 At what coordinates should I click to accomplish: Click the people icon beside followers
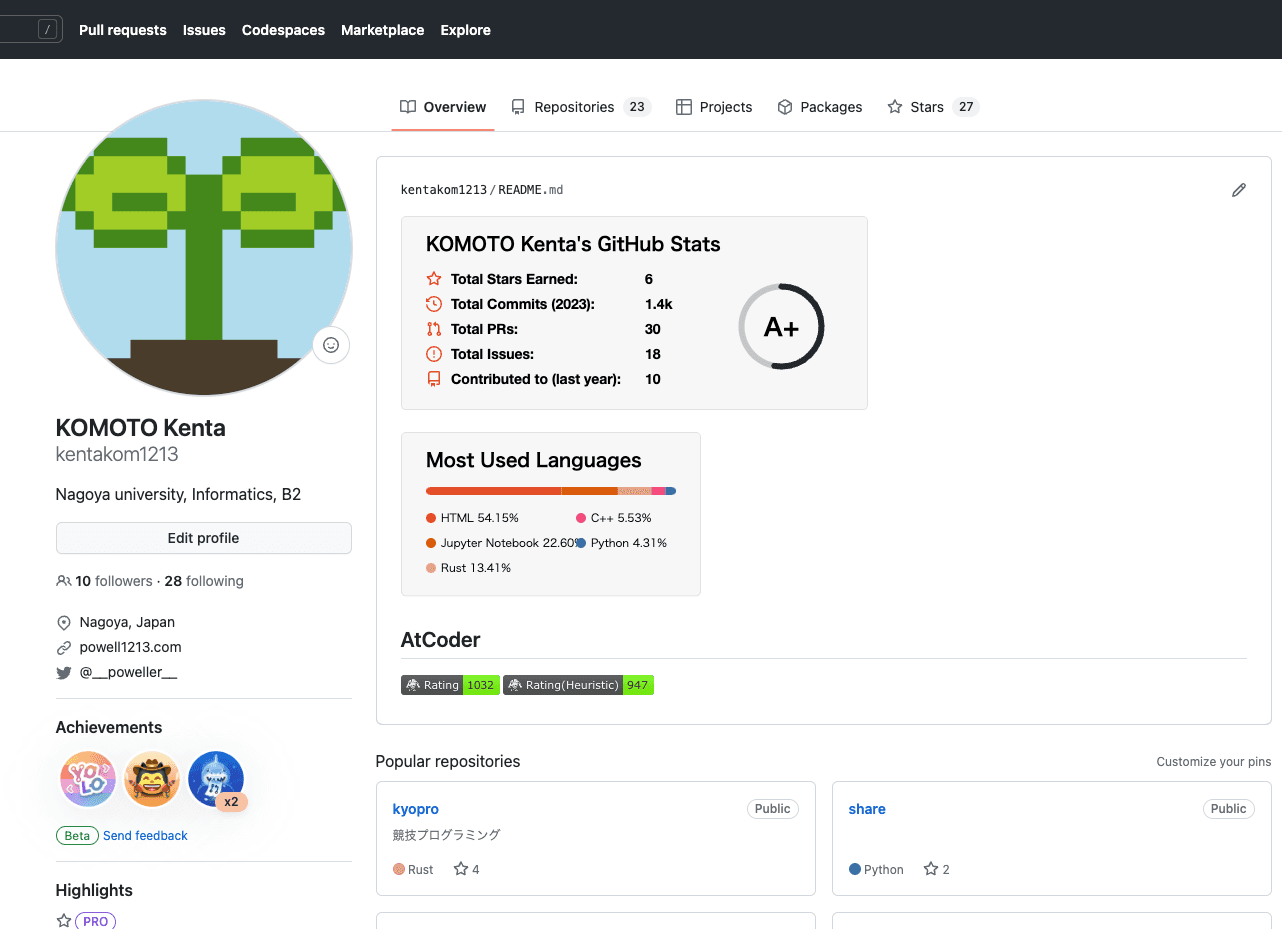tap(64, 581)
